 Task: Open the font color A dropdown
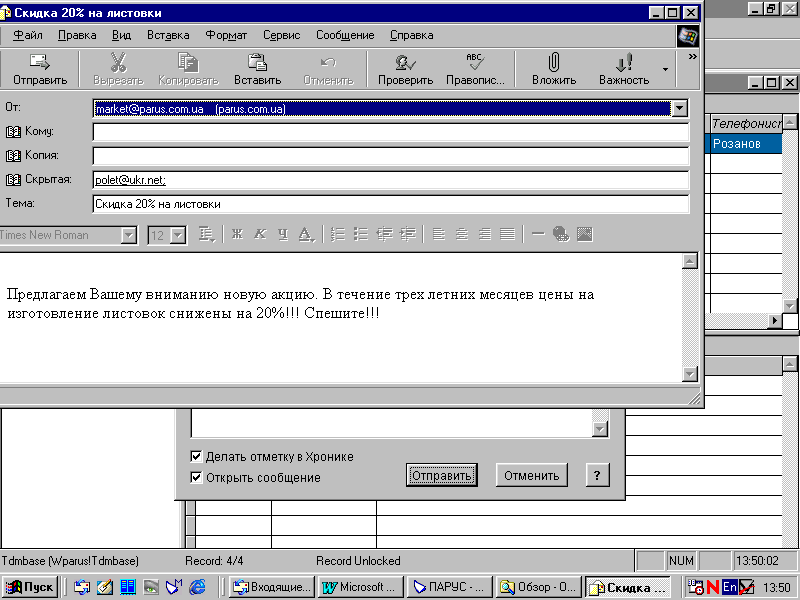(306, 234)
